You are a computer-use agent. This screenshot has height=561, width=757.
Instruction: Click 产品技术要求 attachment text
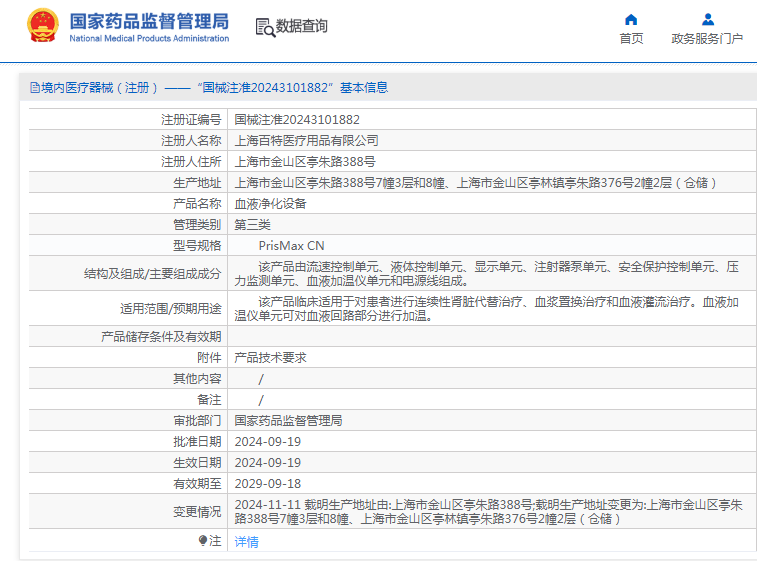coord(270,357)
